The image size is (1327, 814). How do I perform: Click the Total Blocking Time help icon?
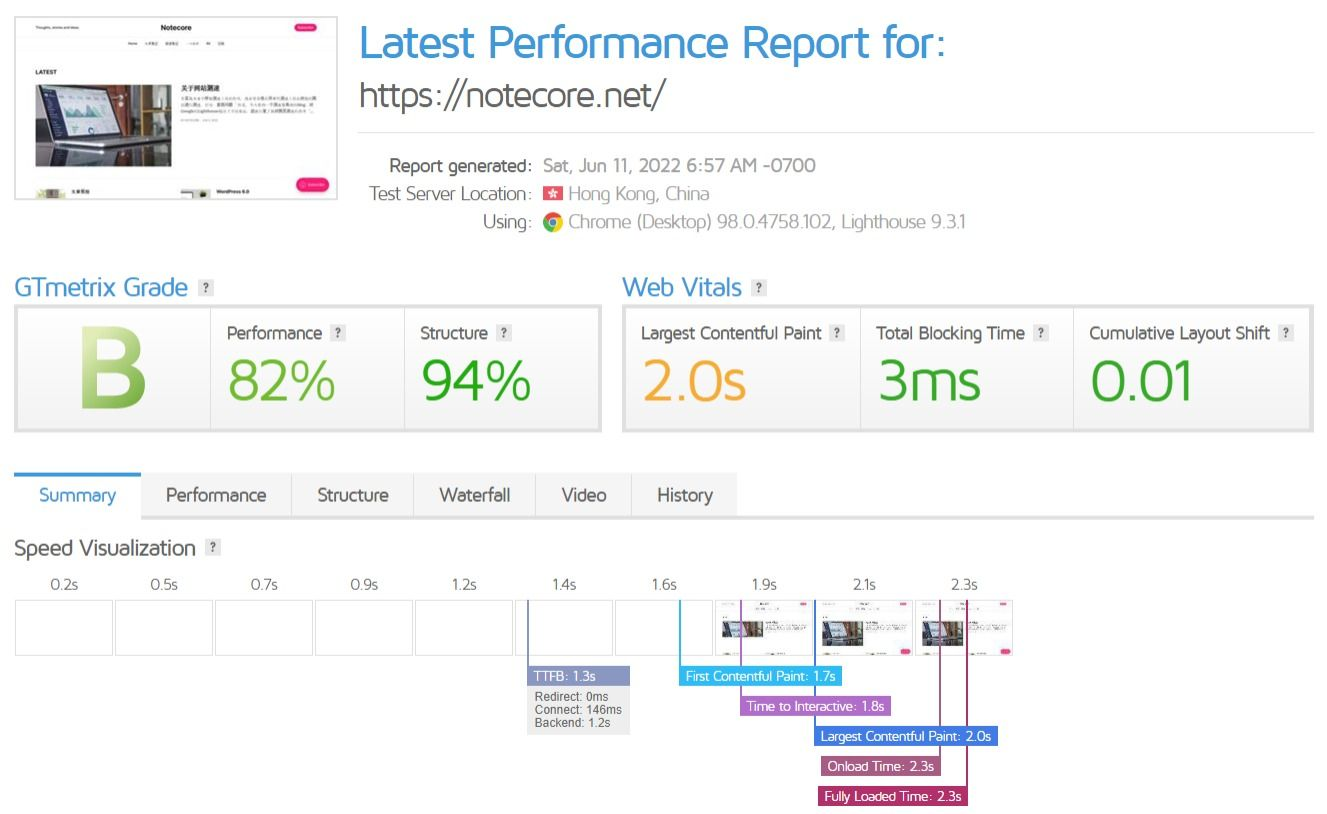(x=1041, y=333)
